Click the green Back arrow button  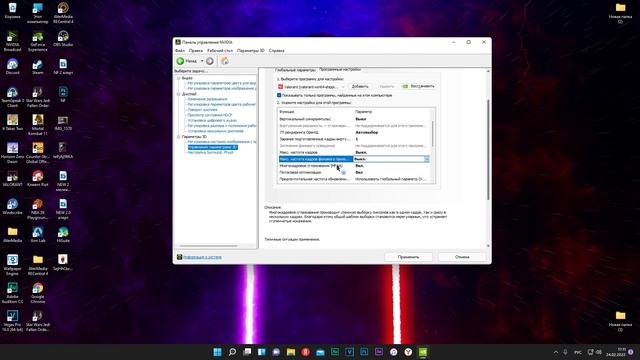tap(180, 61)
